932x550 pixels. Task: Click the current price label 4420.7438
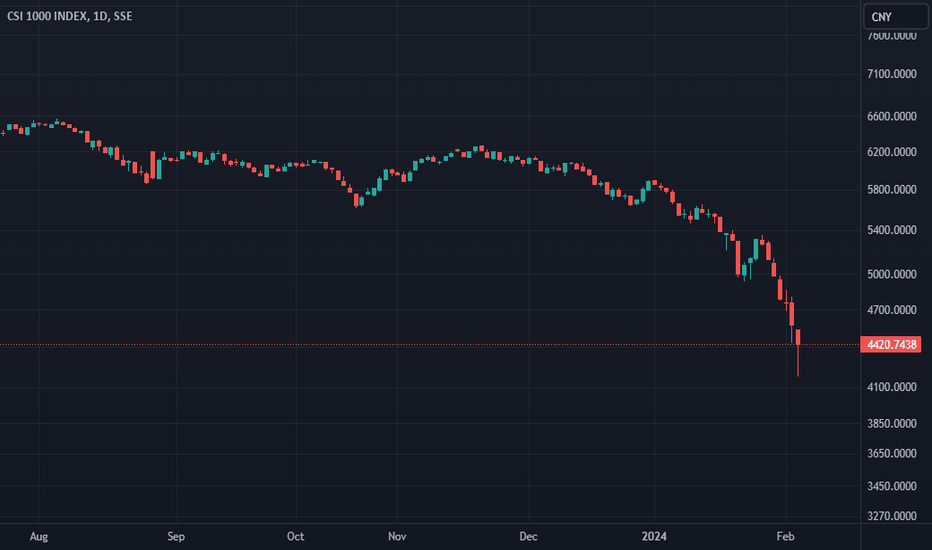(x=890, y=344)
